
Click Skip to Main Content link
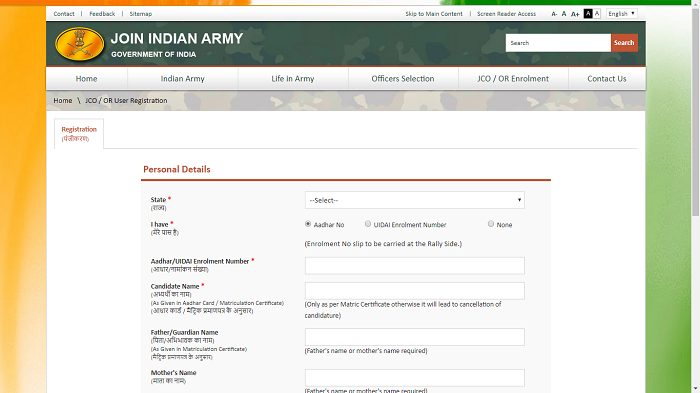(434, 14)
